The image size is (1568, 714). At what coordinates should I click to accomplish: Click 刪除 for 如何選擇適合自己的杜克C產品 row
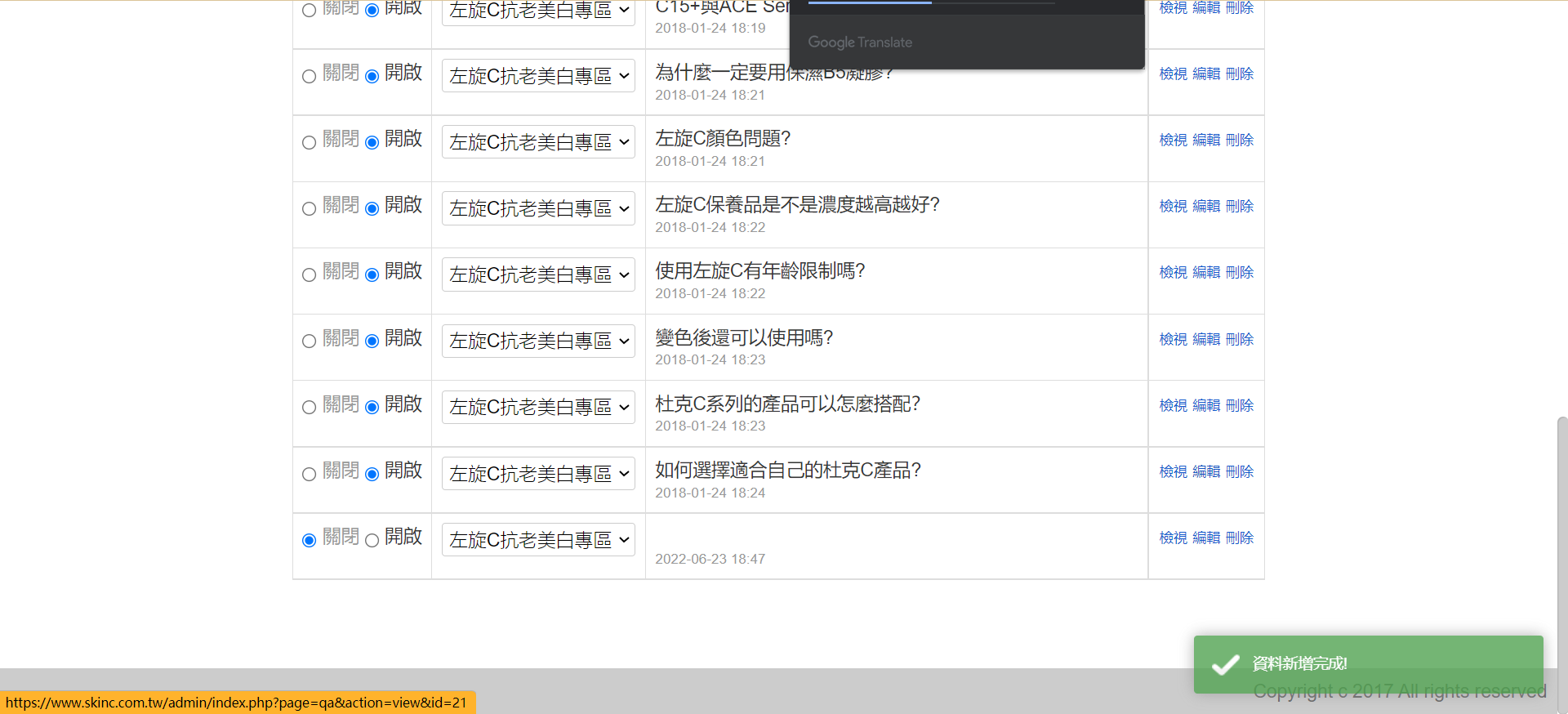1240,472
